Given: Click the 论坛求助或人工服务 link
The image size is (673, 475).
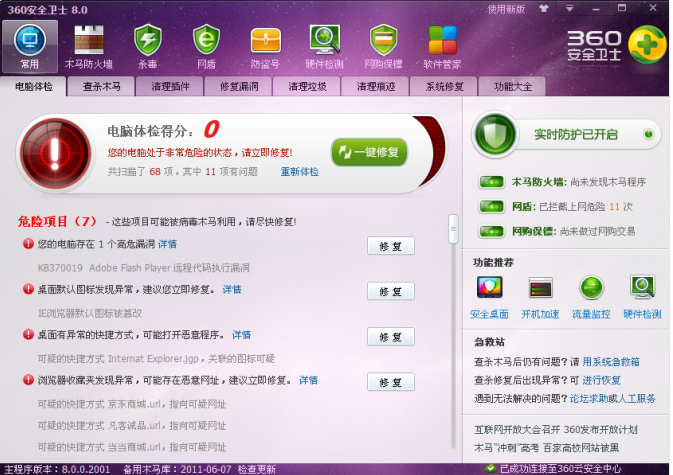Looking at the screenshot, I should click(612, 399).
